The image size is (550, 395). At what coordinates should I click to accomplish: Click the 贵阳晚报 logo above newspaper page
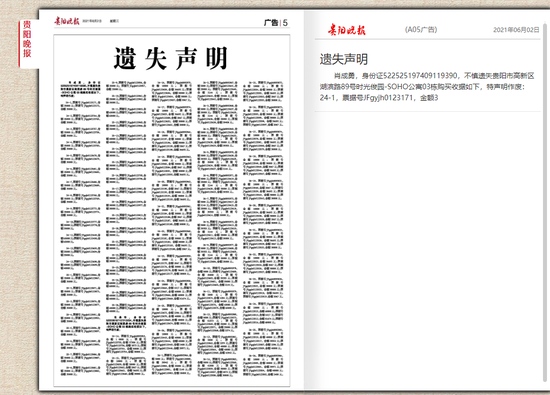[x=67, y=21]
